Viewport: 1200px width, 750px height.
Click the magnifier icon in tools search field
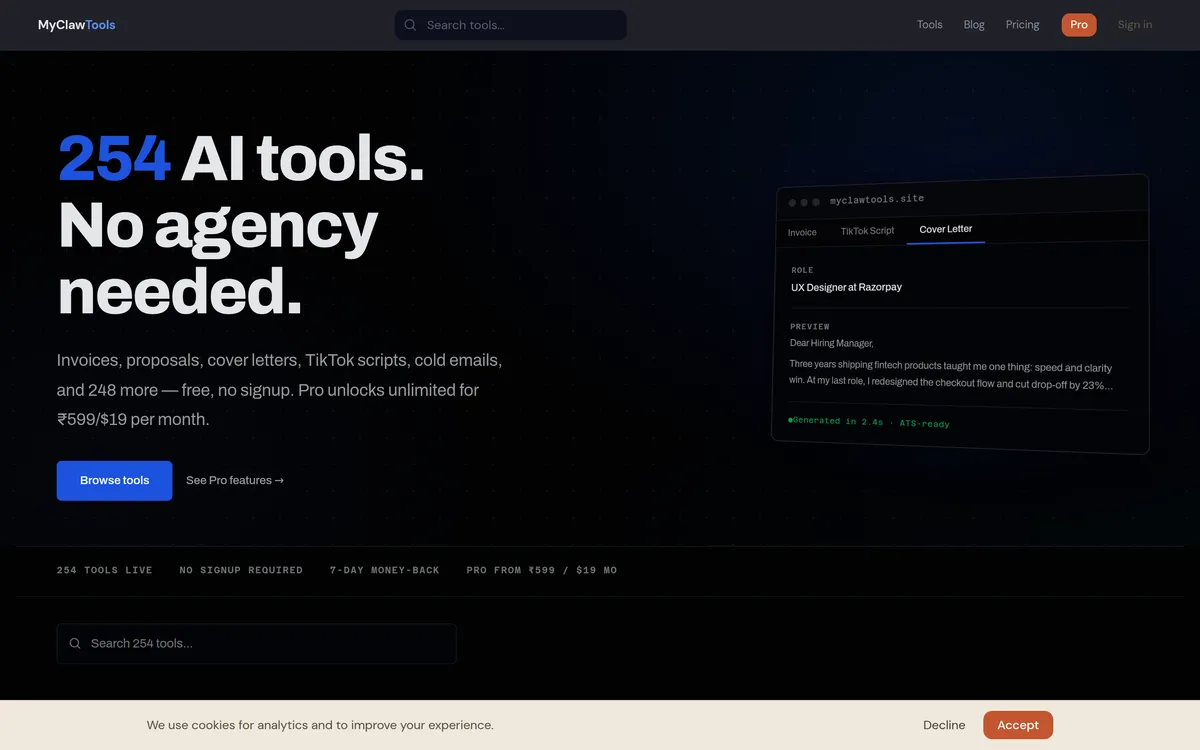[x=75, y=643]
